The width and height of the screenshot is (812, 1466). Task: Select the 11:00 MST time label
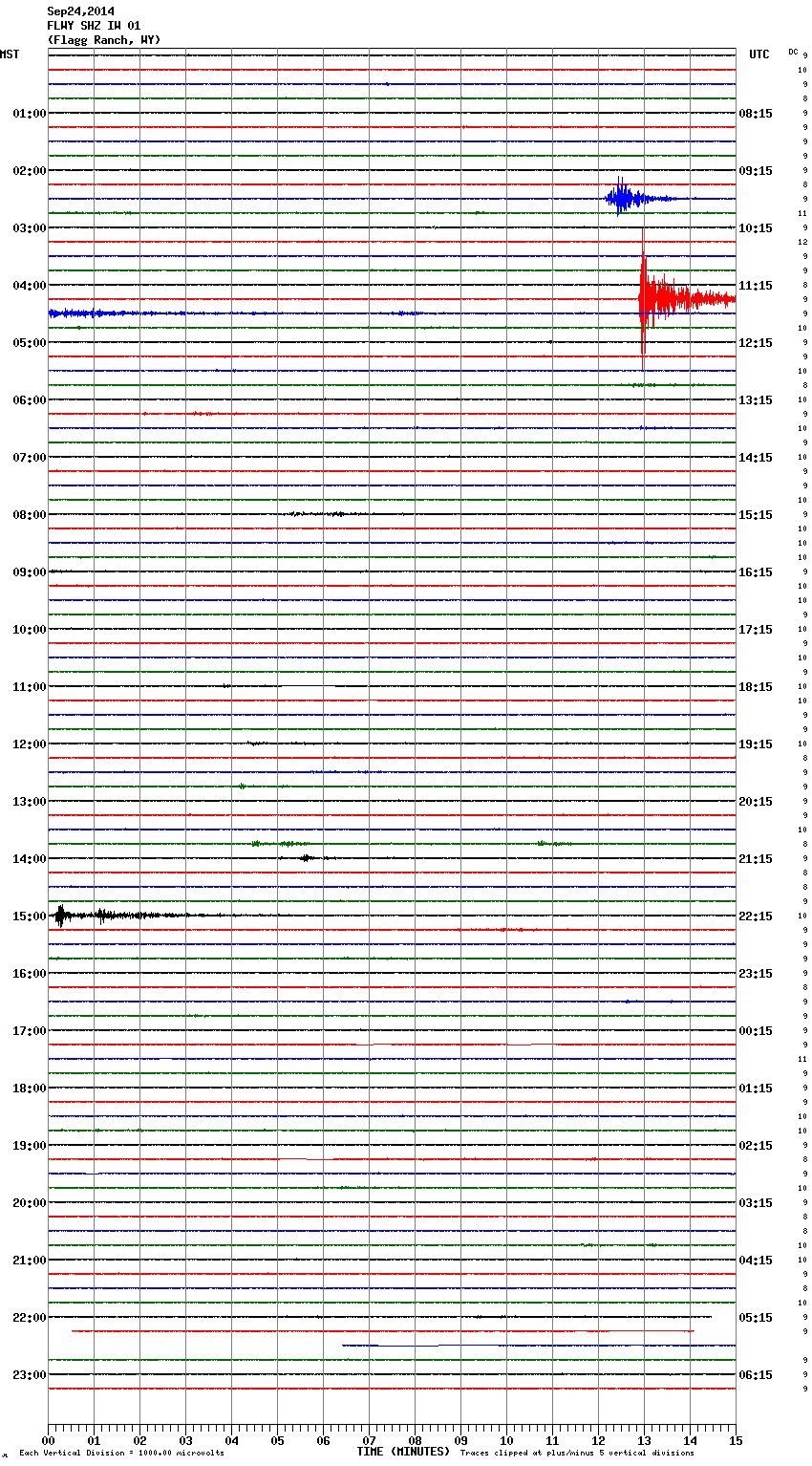point(29,687)
